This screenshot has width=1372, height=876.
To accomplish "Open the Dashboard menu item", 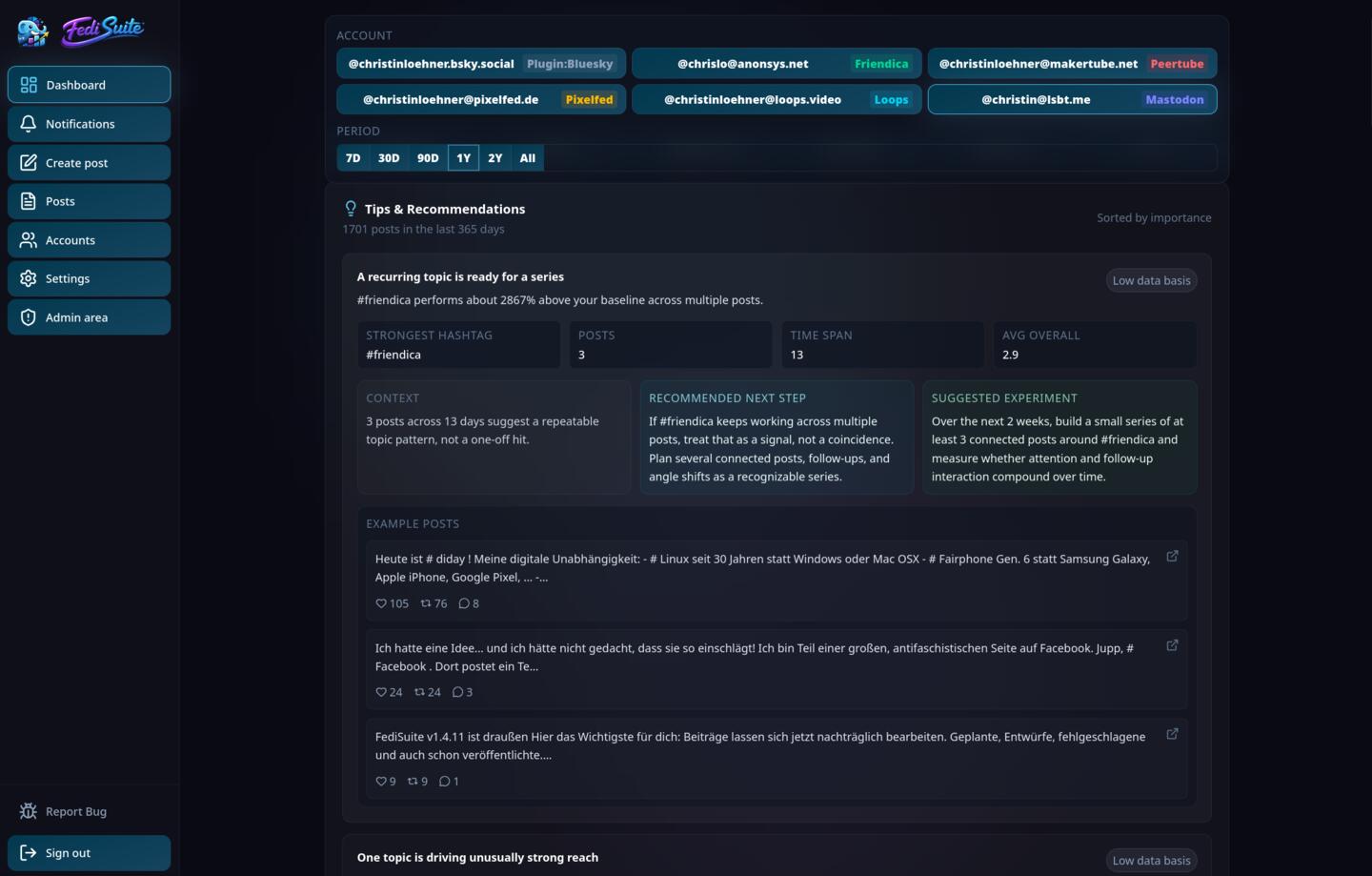I will coord(90,85).
